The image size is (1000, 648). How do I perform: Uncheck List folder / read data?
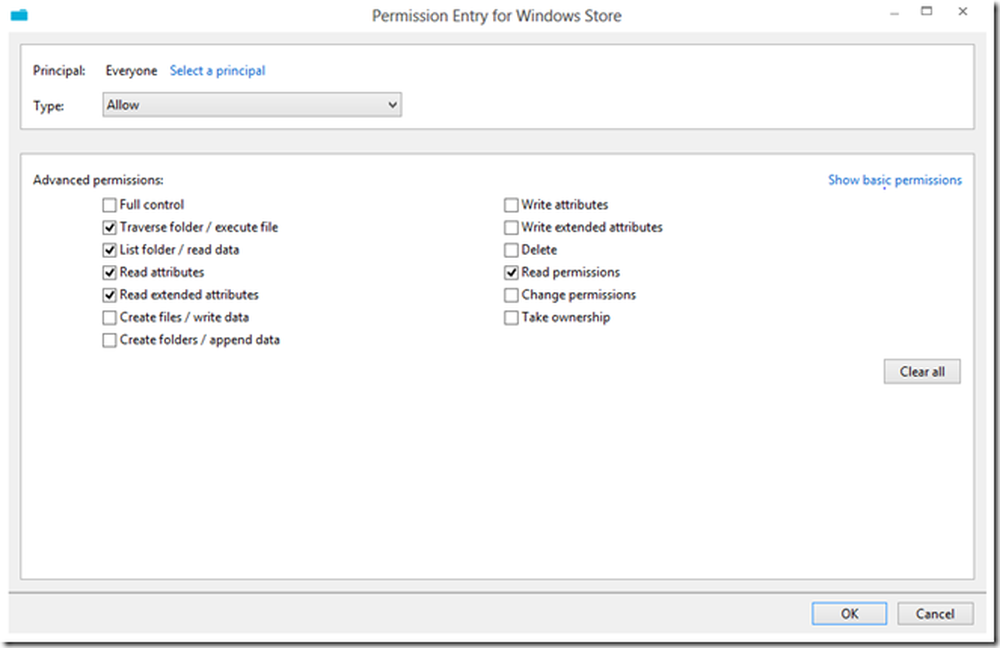[x=109, y=250]
